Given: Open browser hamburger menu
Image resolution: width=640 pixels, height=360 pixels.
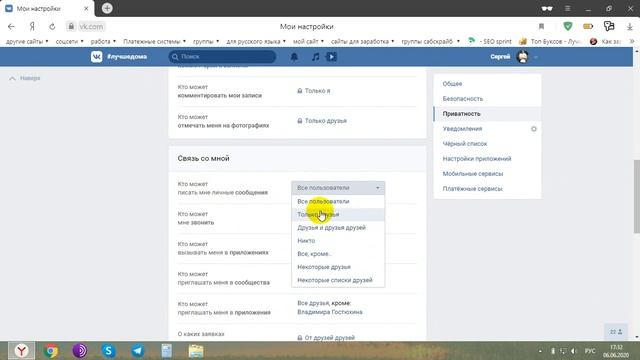Looking at the screenshot, I should point(567,8).
